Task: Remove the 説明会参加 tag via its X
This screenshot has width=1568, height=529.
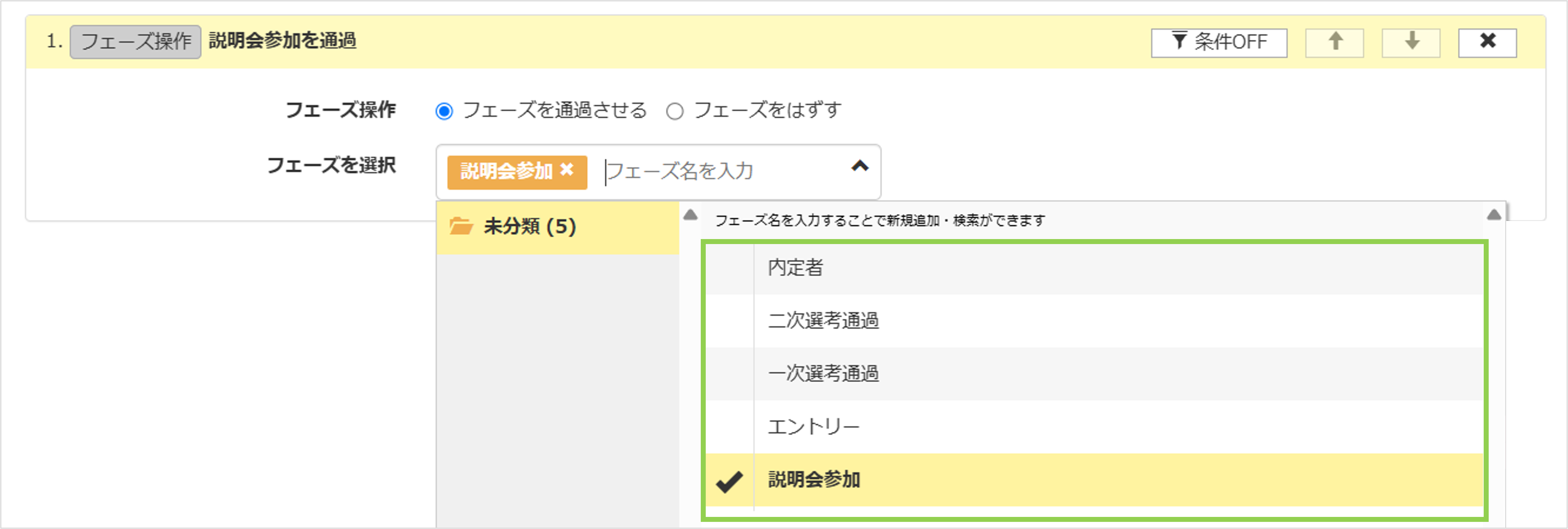Action: click(x=567, y=169)
